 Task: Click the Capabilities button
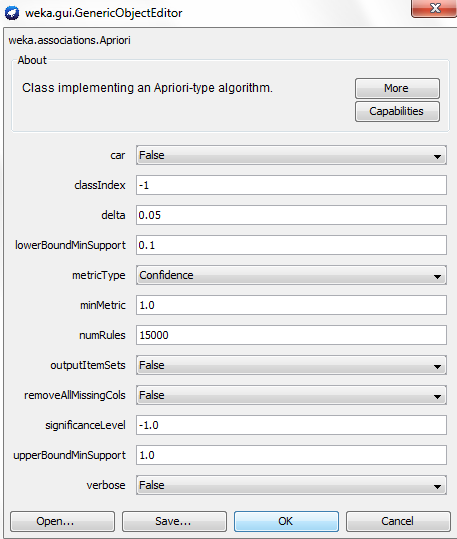tap(397, 111)
